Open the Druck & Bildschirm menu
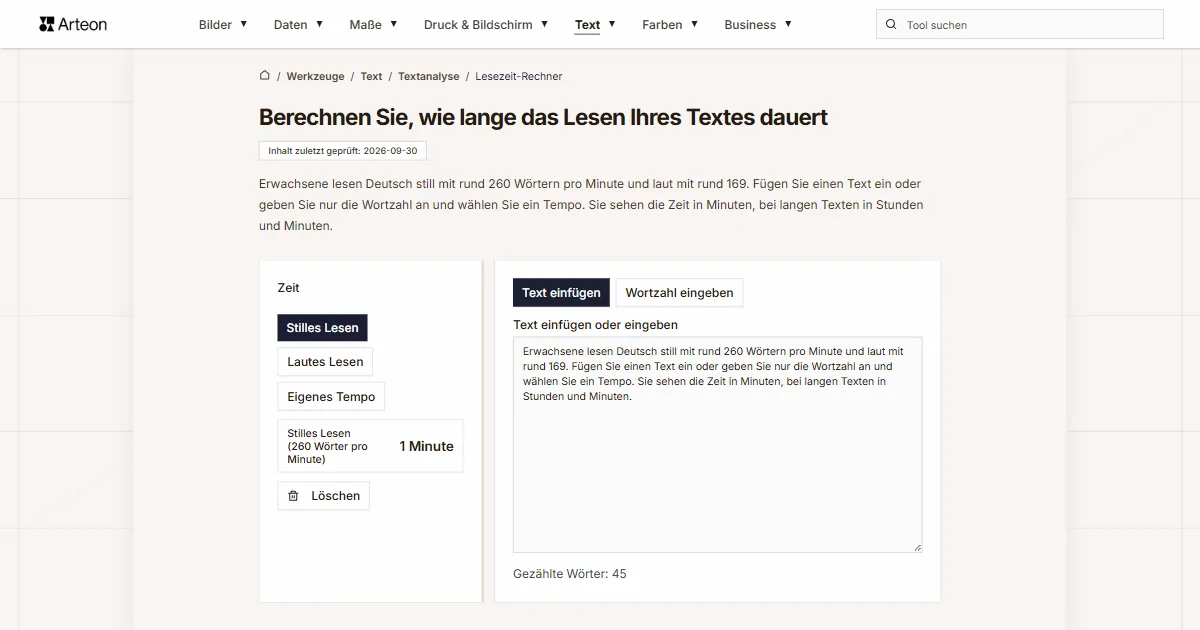1200x630 pixels. [x=478, y=24]
